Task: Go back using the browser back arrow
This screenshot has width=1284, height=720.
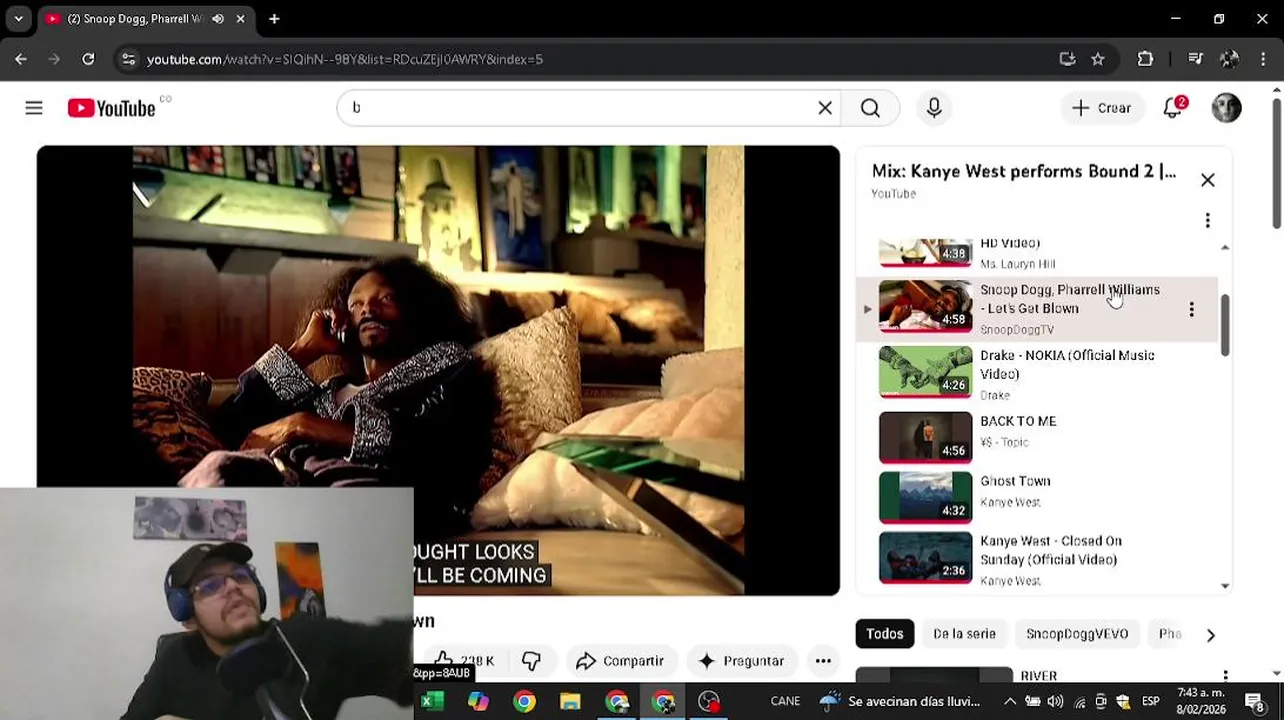Action: pos(21,59)
